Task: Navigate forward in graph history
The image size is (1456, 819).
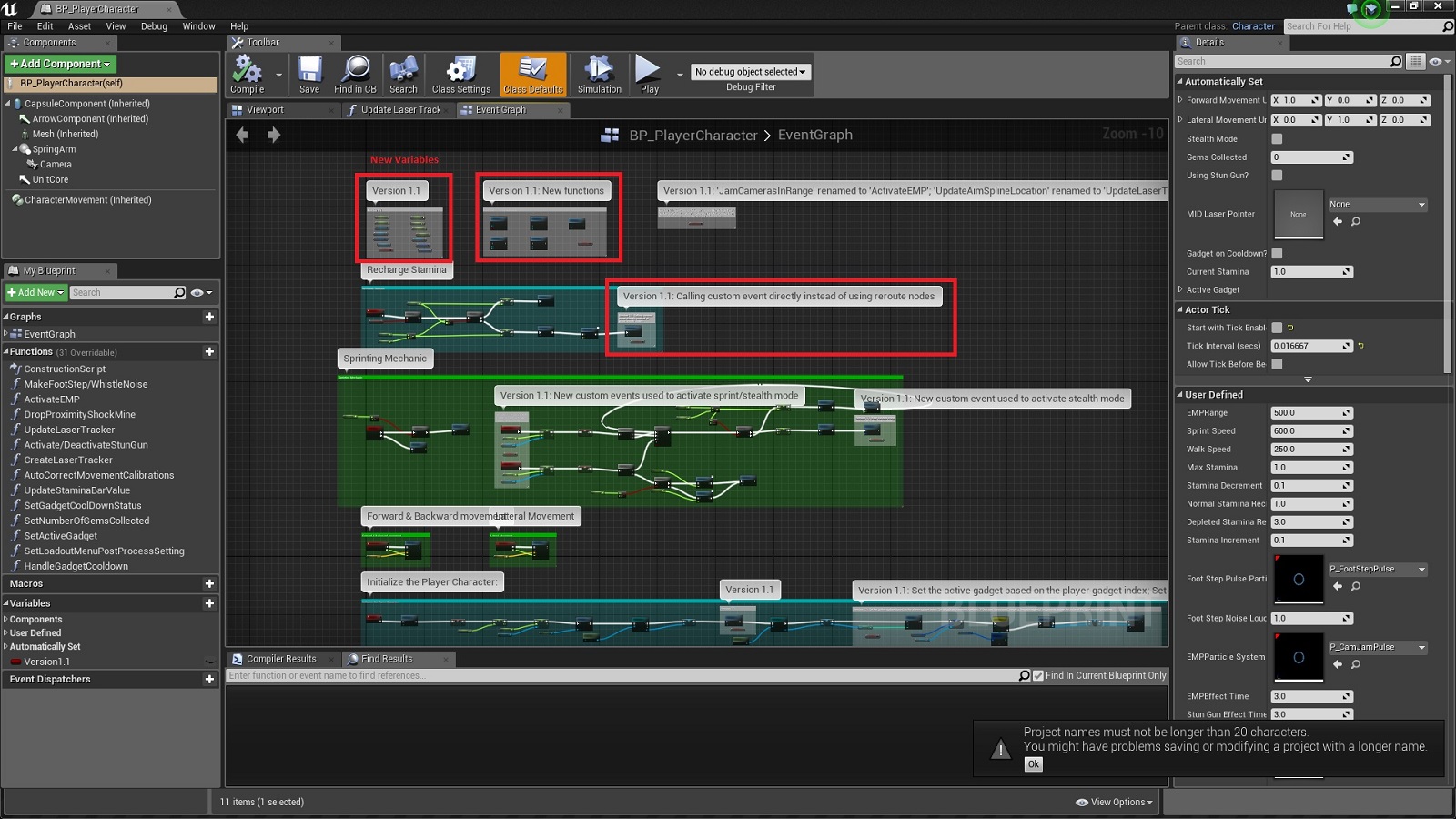Action: point(273,135)
